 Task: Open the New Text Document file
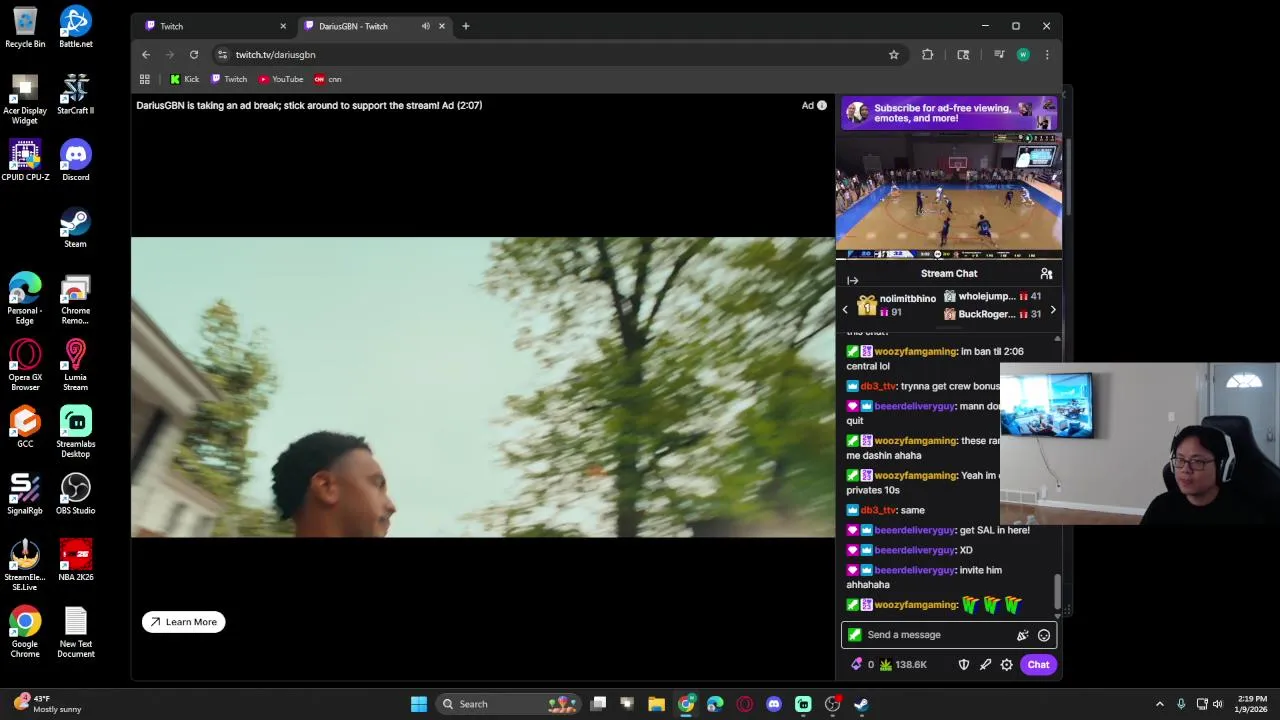76,632
